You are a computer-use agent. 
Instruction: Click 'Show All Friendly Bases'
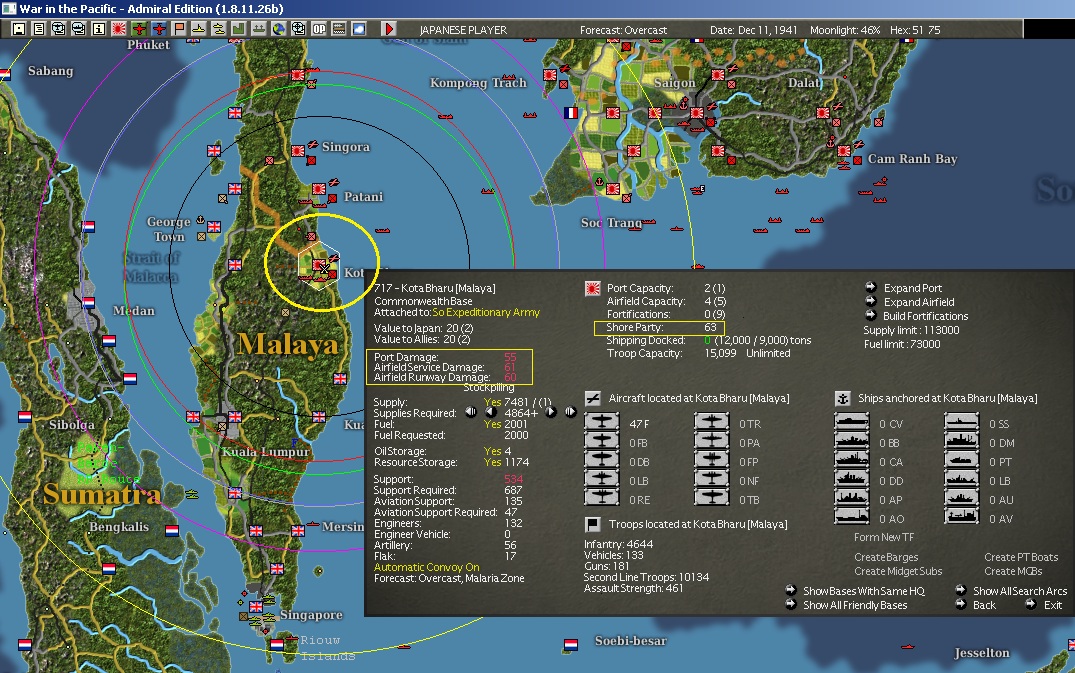pos(855,605)
